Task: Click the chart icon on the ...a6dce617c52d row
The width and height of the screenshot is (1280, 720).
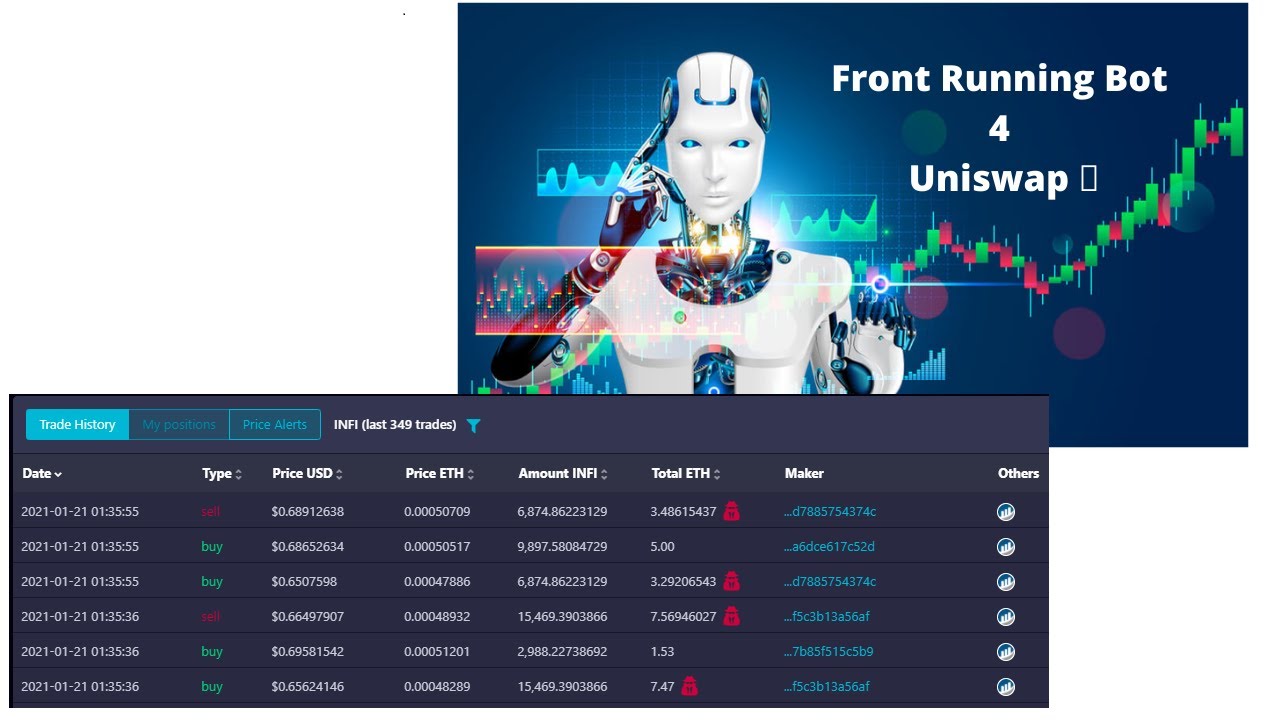Action: pyautogui.click(x=1005, y=546)
